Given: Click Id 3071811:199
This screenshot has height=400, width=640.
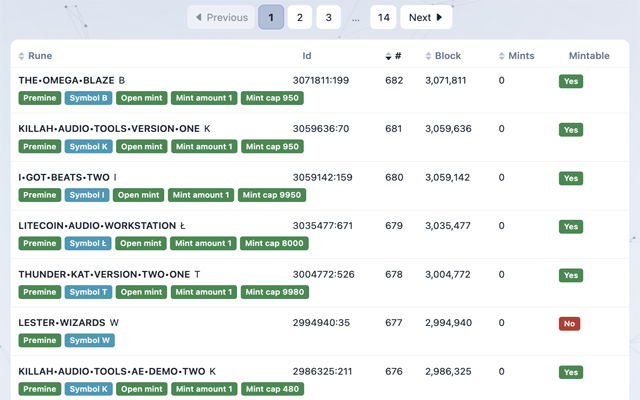Looking at the screenshot, I should click(x=321, y=80).
